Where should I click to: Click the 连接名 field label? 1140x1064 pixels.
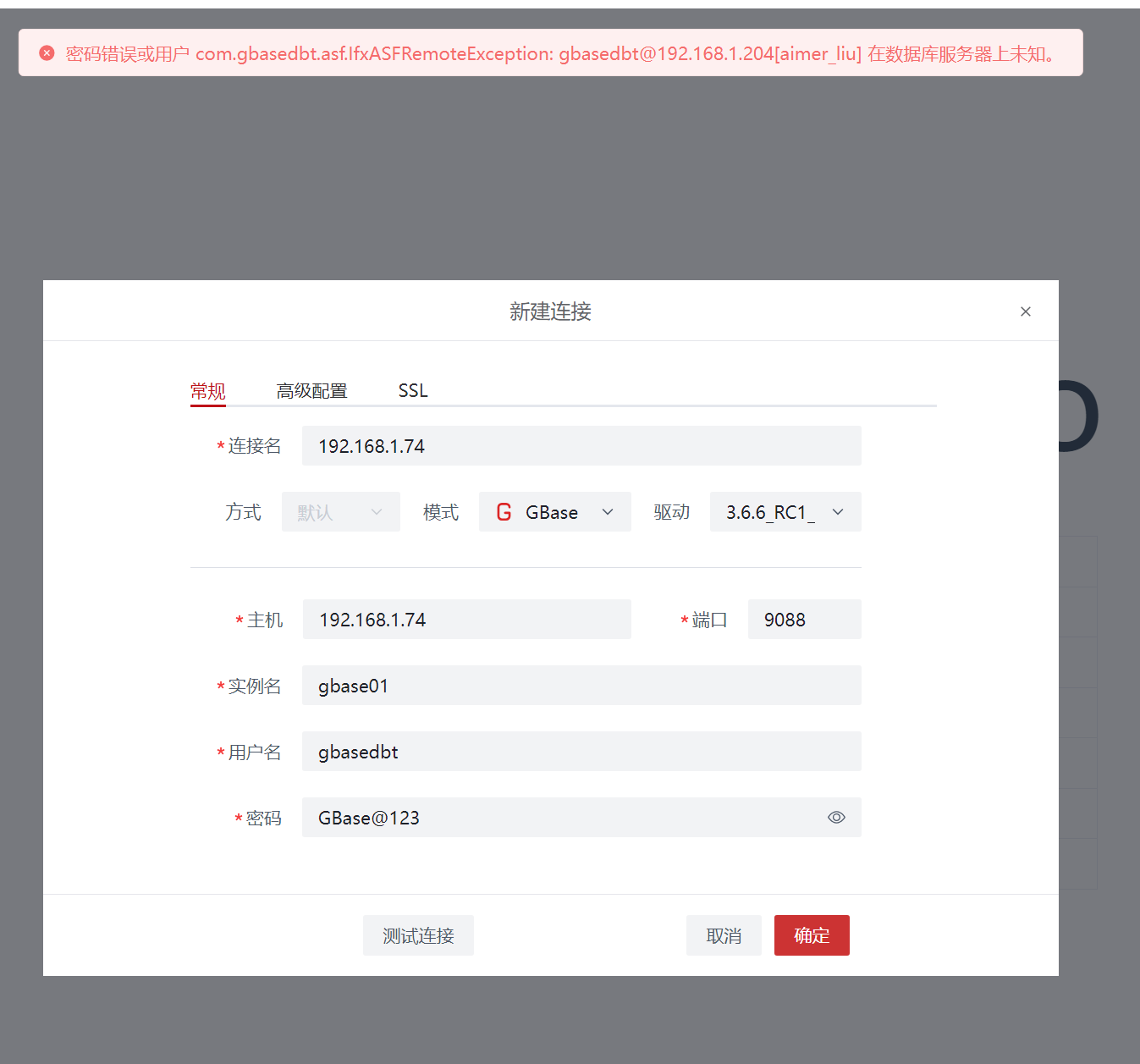click(x=254, y=446)
